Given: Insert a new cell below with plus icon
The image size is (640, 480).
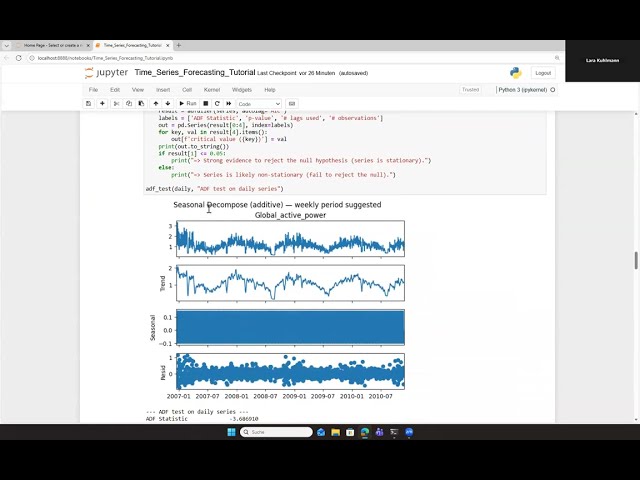Looking at the screenshot, I should (102, 104).
